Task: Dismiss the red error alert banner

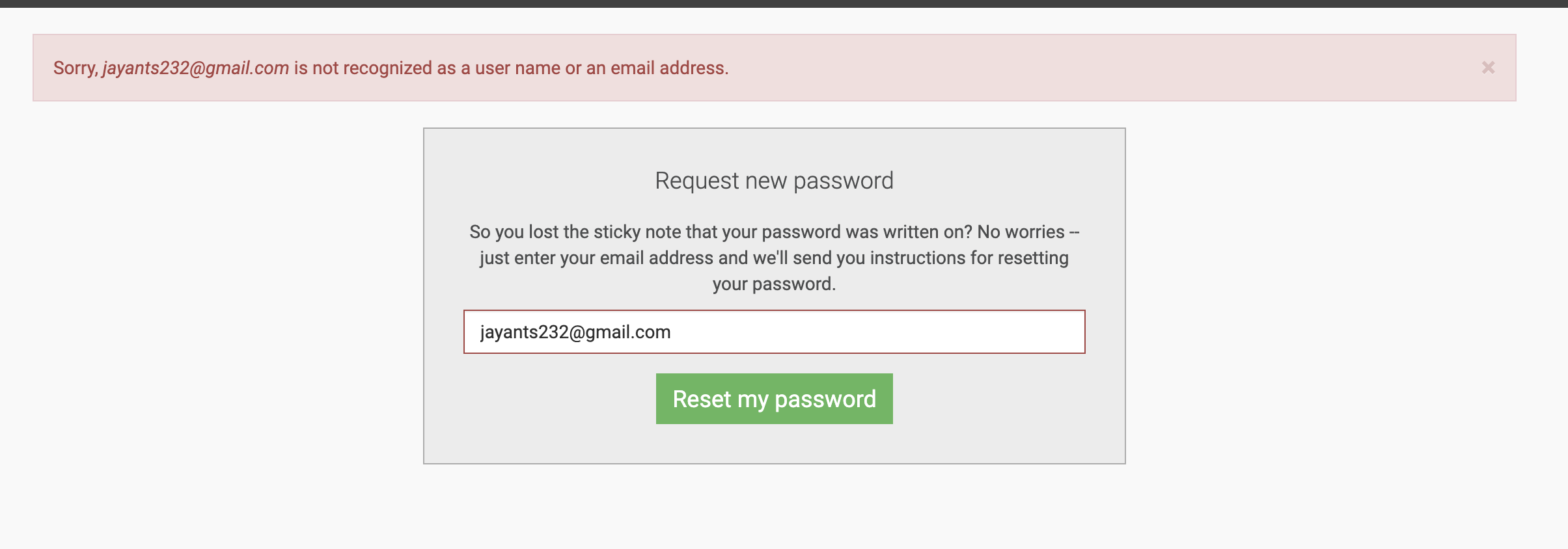Action: 1488,68
